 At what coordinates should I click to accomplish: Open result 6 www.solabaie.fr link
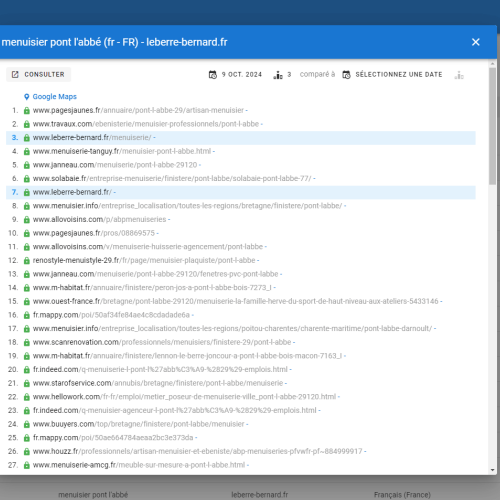[172, 179]
